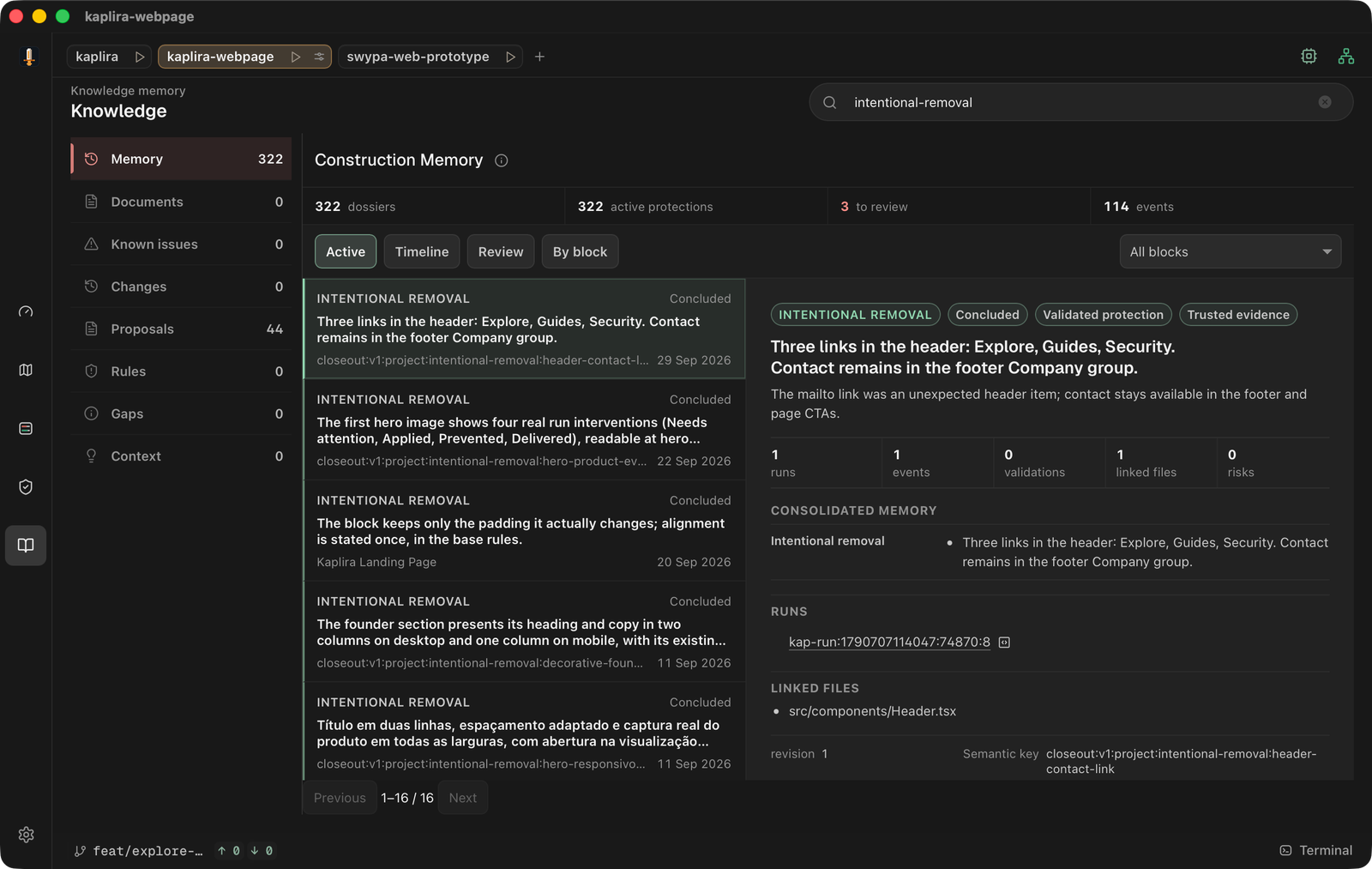Open the list panel sidebar icon
The width and height of the screenshot is (1372, 869).
[x=26, y=428]
